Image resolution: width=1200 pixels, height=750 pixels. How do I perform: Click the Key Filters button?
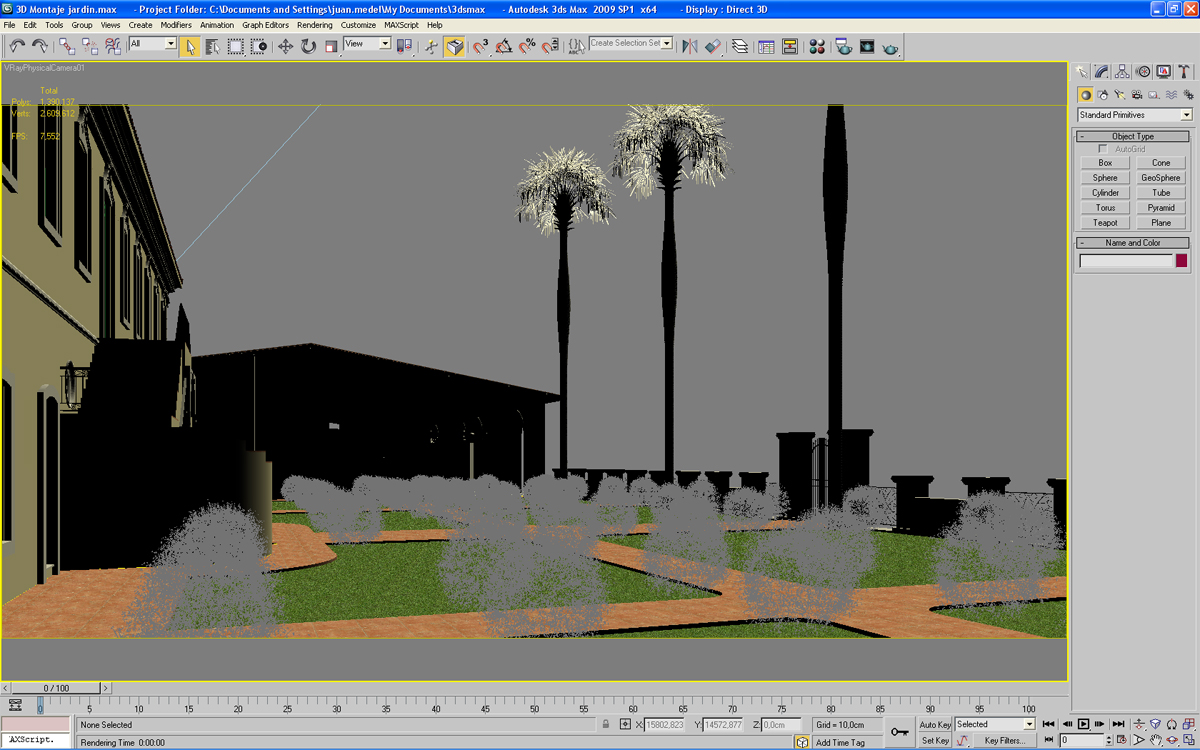(x=1005, y=741)
